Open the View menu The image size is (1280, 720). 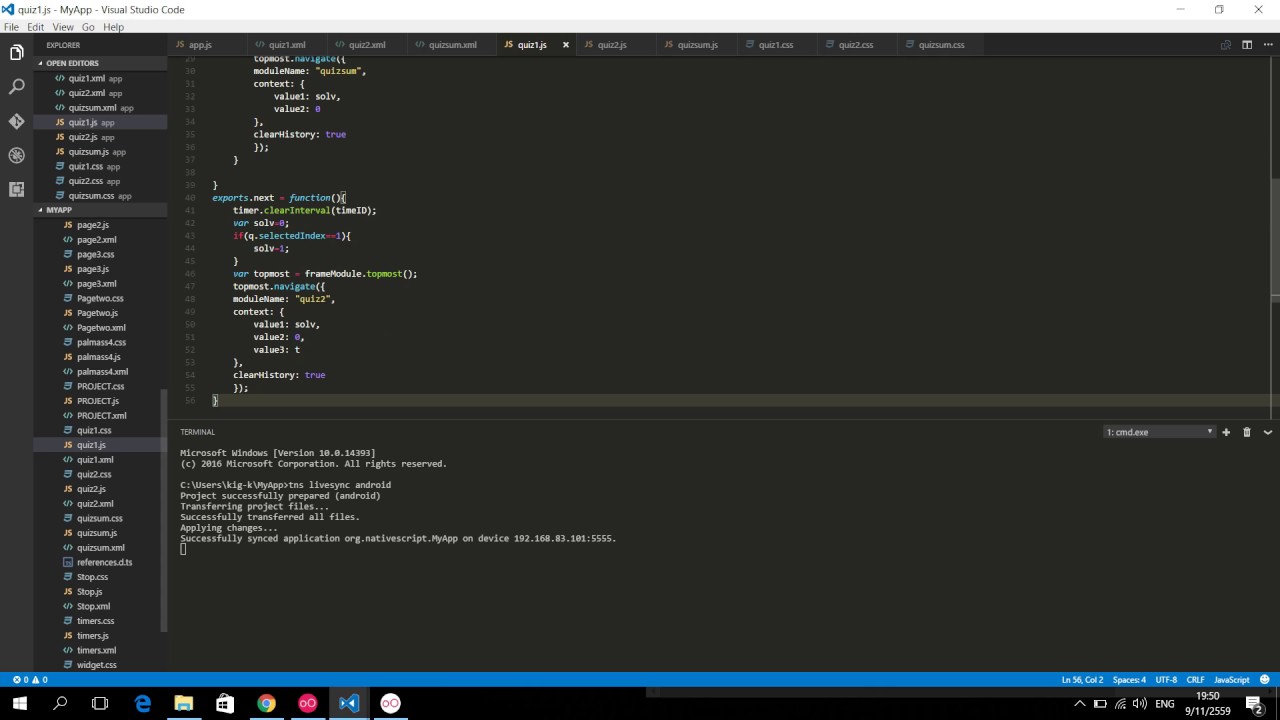click(x=62, y=27)
